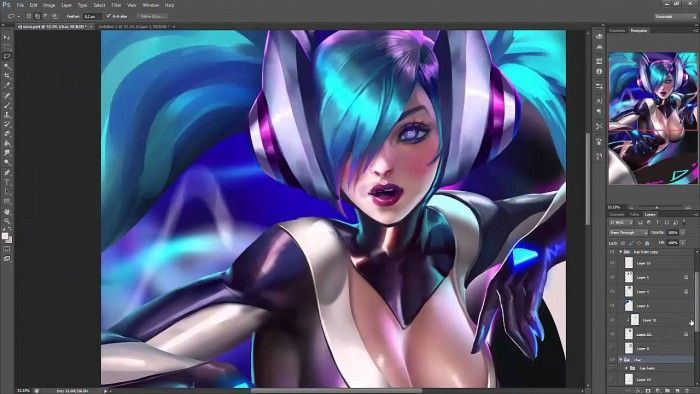Viewport: 700px width, 394px height.
Task: Collapse the top hair copy group
Action: [621, 252]
